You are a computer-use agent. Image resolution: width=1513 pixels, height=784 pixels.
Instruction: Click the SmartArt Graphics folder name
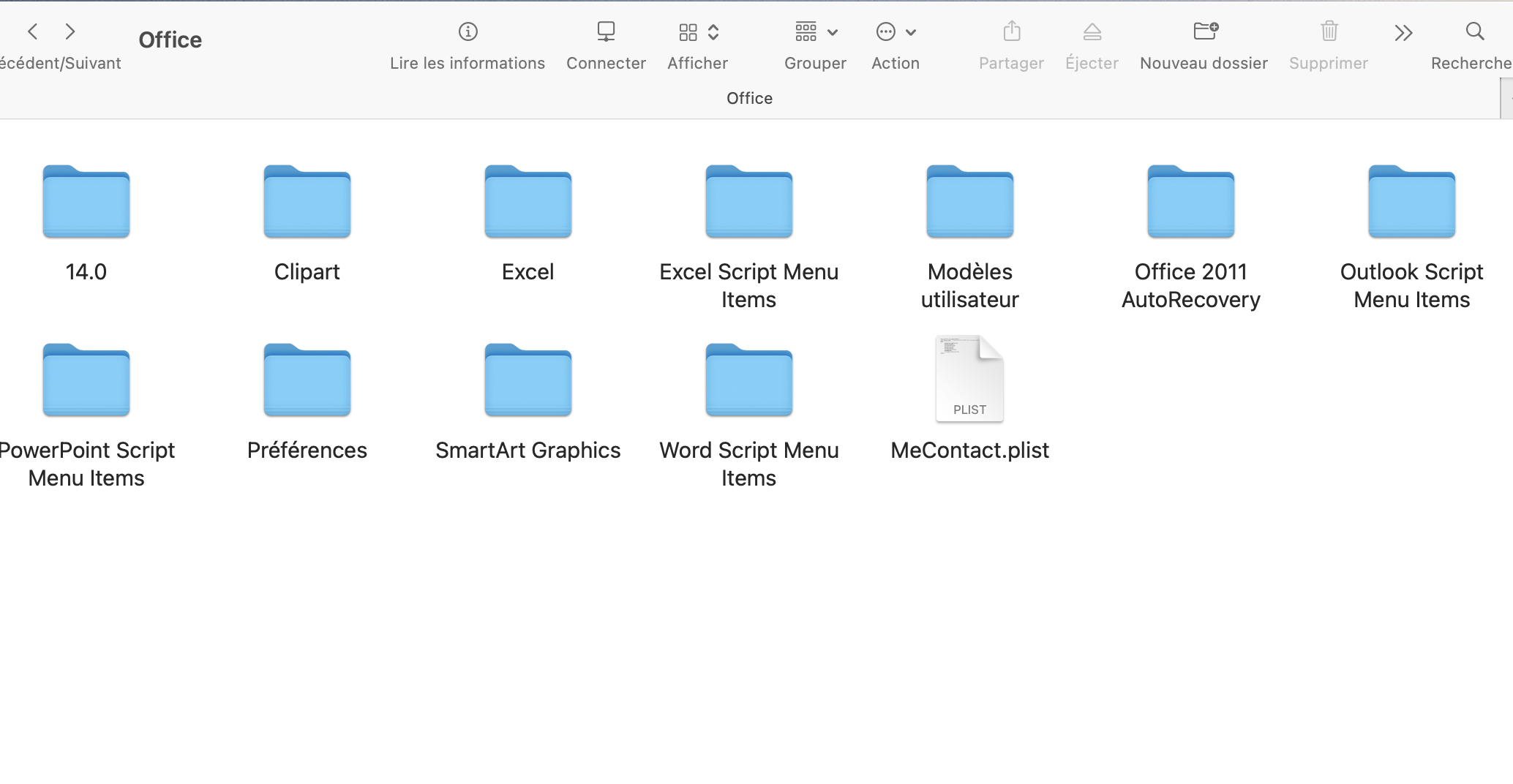point(528,451)
